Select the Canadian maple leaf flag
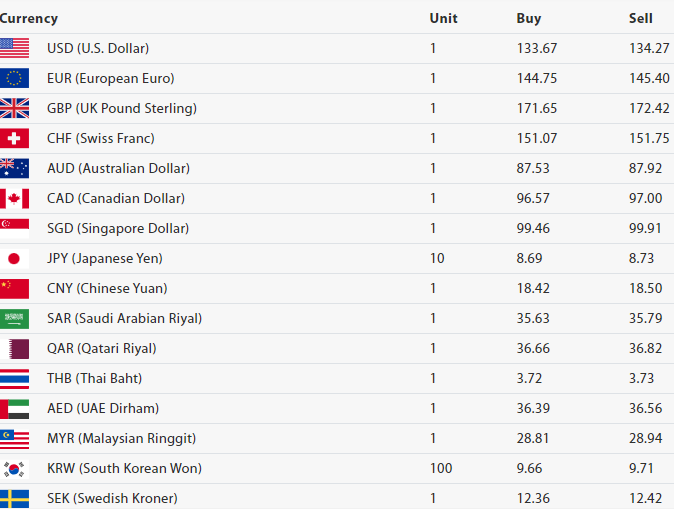This screenshot has width=674, height=509. click(14, 198)
